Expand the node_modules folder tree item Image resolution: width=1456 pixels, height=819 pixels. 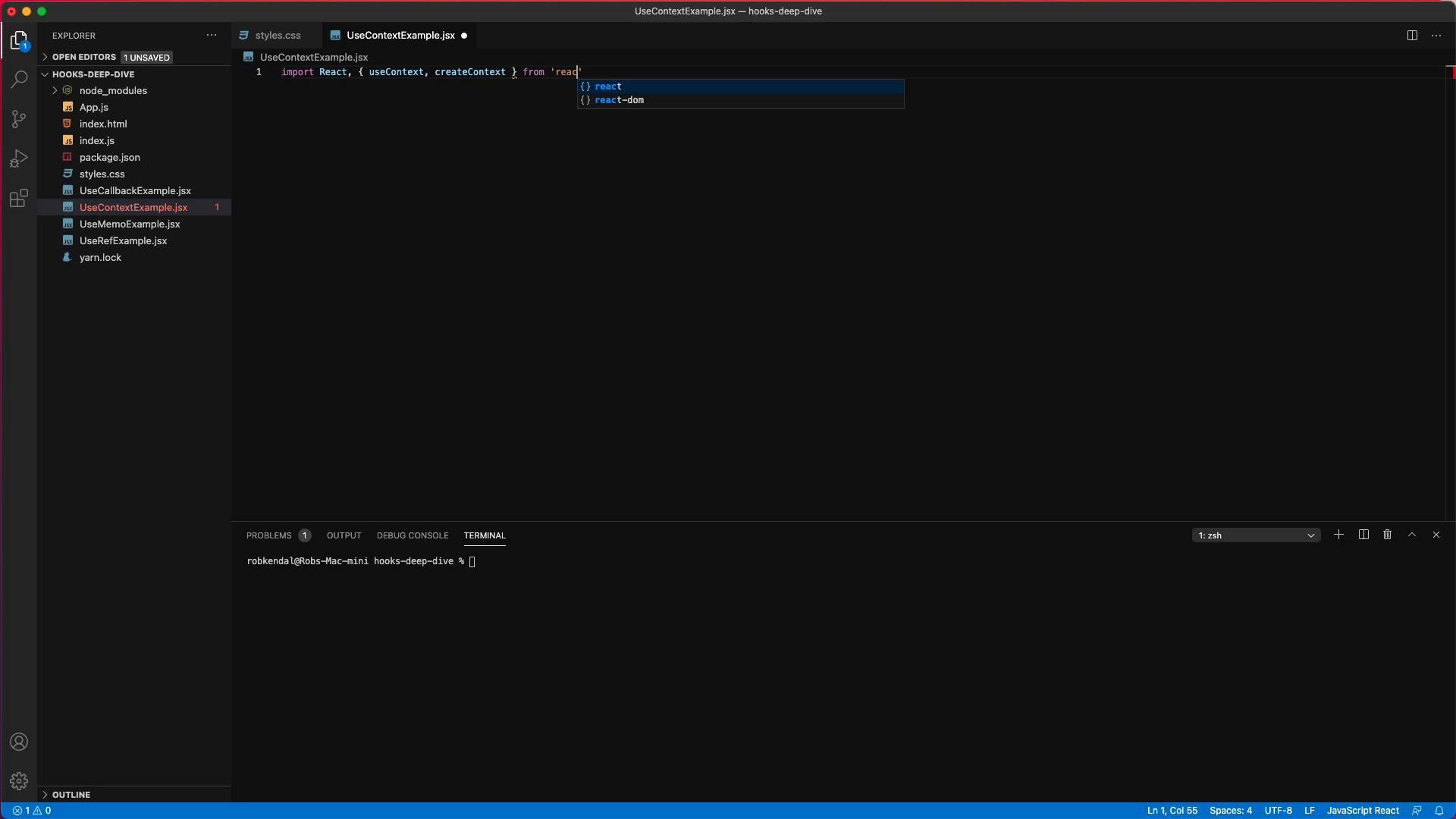(55, 90)
